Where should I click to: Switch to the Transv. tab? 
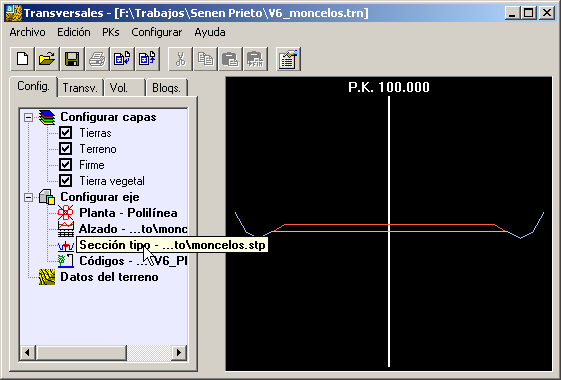(80, 88)
